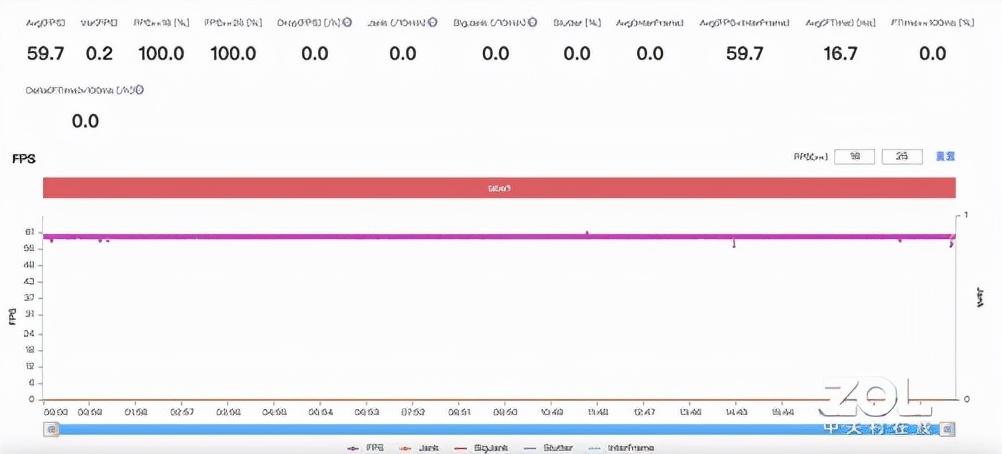Viewport: 1002px width, 454px height.
Task: Click the 0.0 value under Jank (/10min)
Action: coord(403,53)
